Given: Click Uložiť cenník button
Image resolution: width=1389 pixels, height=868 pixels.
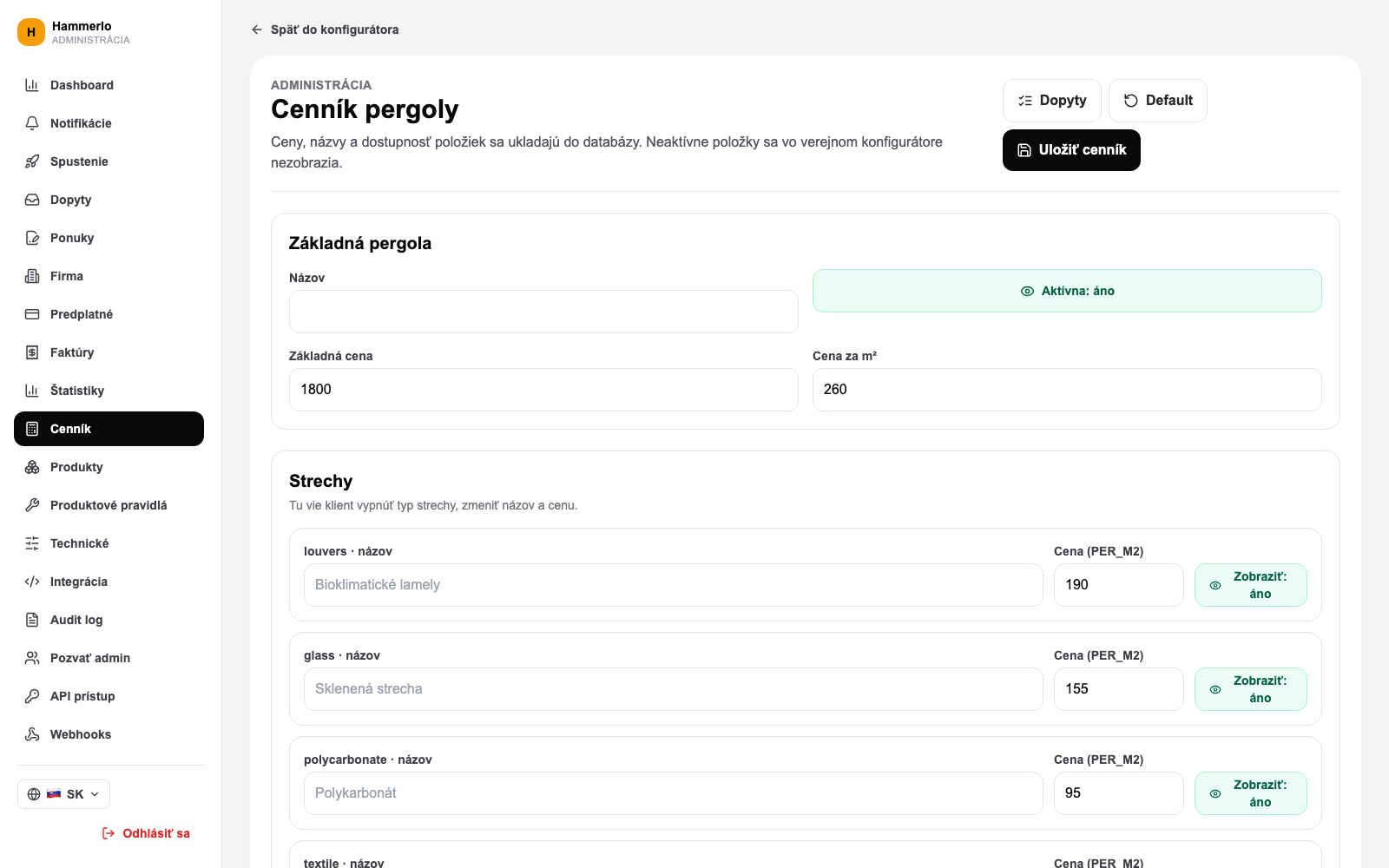Looking at the screenshot, I should point(1071,150).
